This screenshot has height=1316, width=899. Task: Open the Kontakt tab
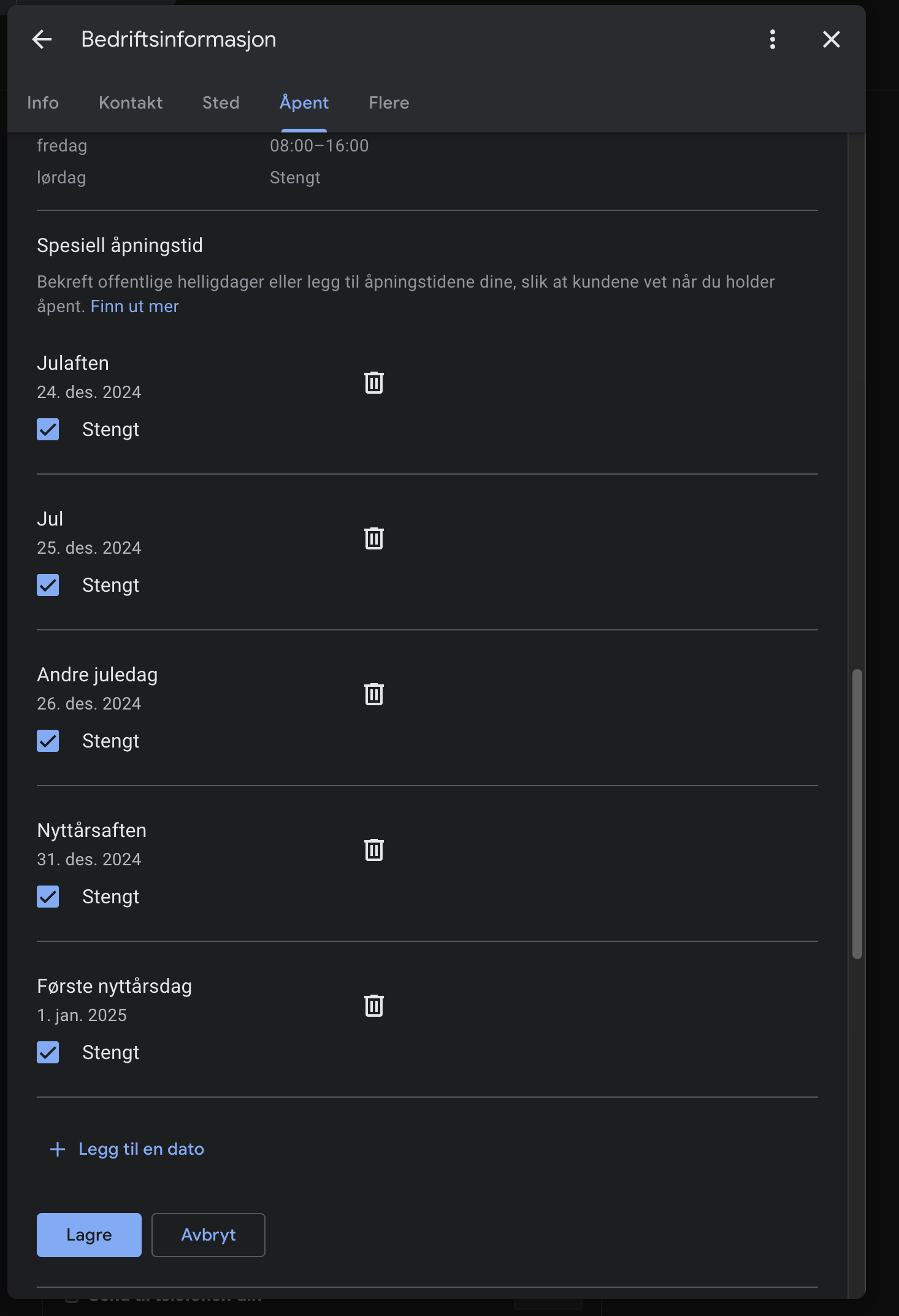131,103
